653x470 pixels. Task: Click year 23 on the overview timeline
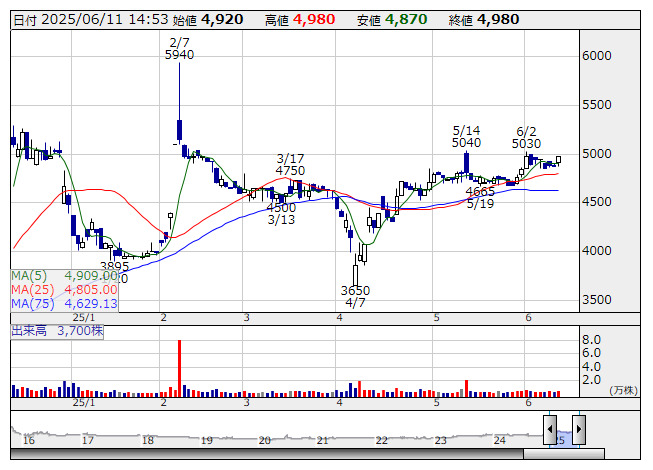(441, 440)
